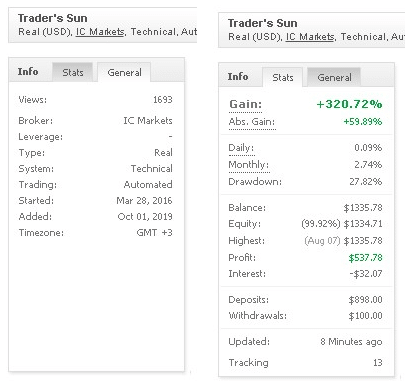
Task: Click the Broker value IC Markets
Action: (x=148, y=120)
